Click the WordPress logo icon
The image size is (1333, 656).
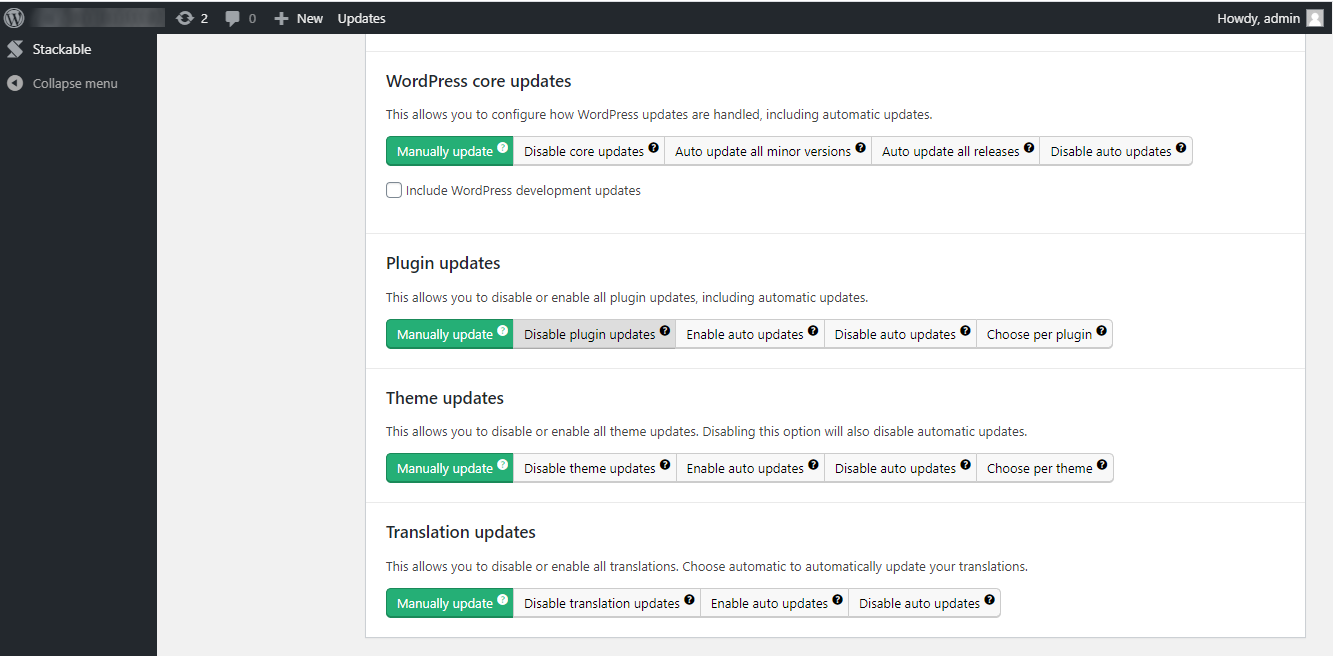pos(14,17)
